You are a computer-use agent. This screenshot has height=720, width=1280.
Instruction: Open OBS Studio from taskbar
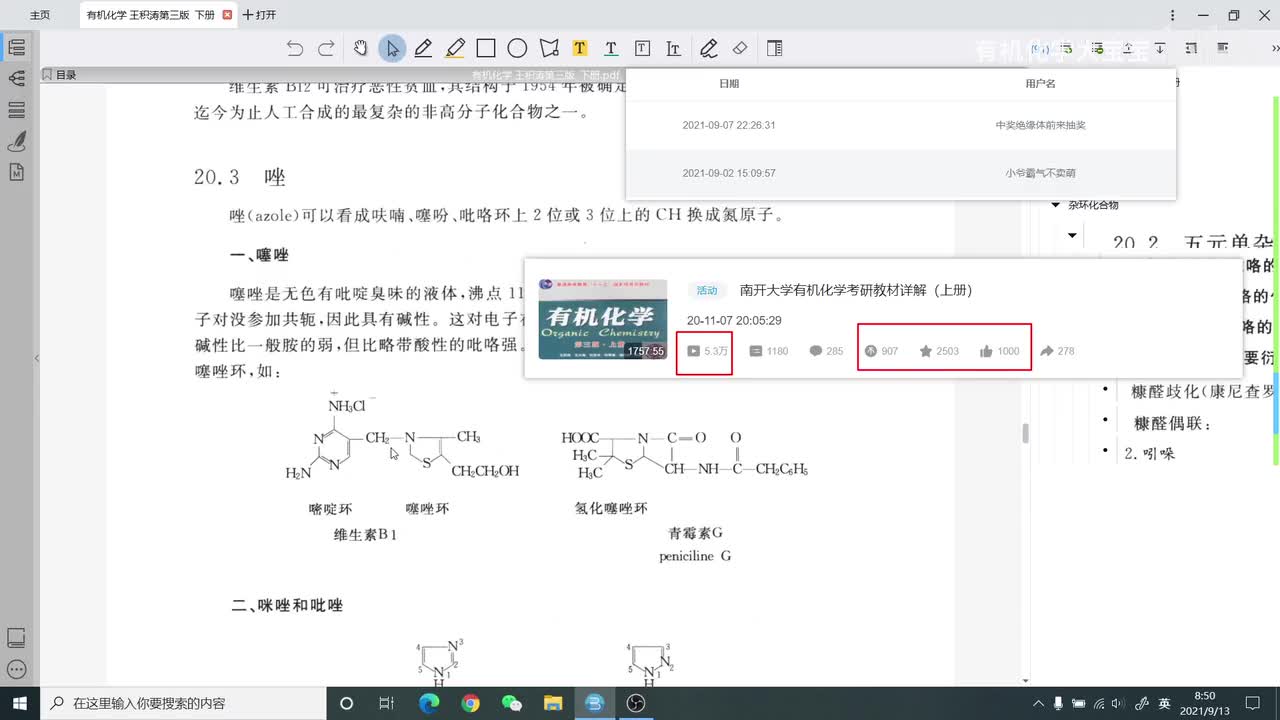(635, 703)
